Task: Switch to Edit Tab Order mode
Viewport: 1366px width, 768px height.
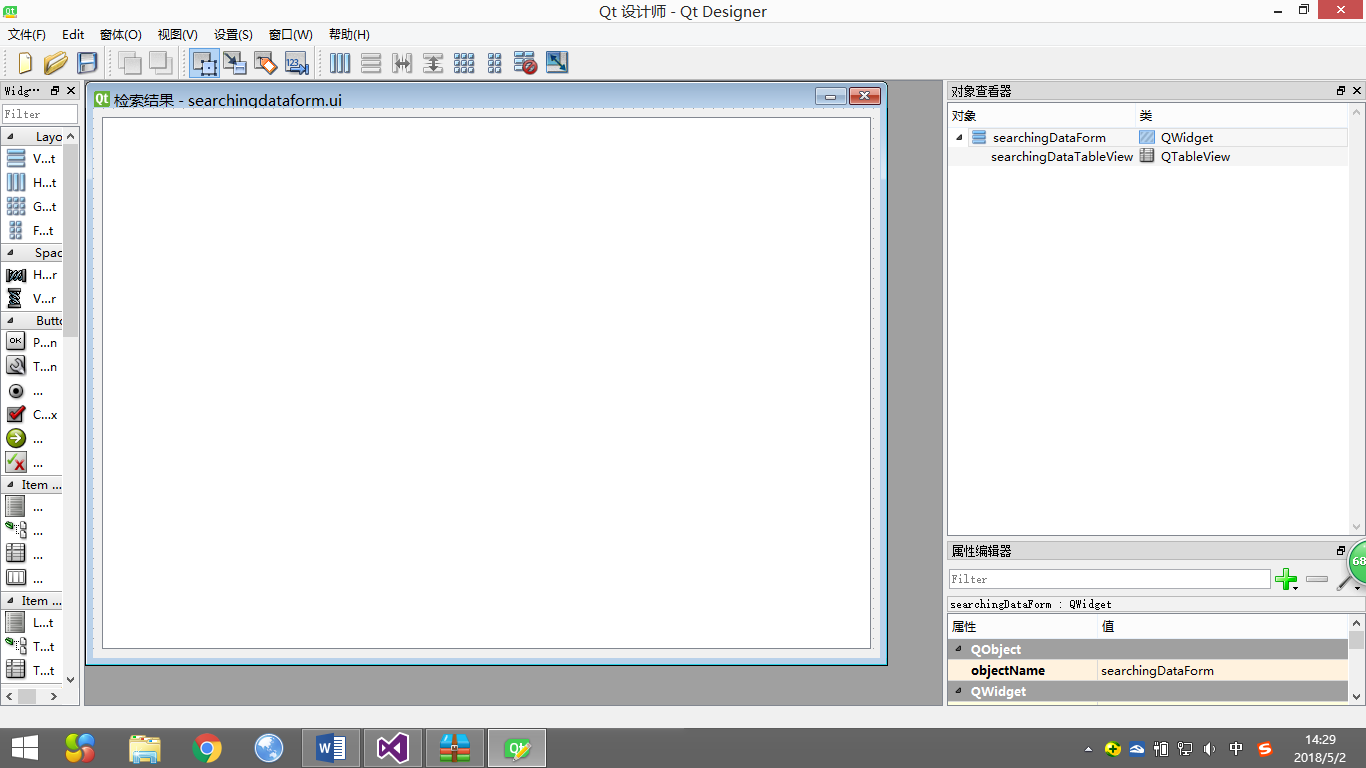Action: point(296,63)
